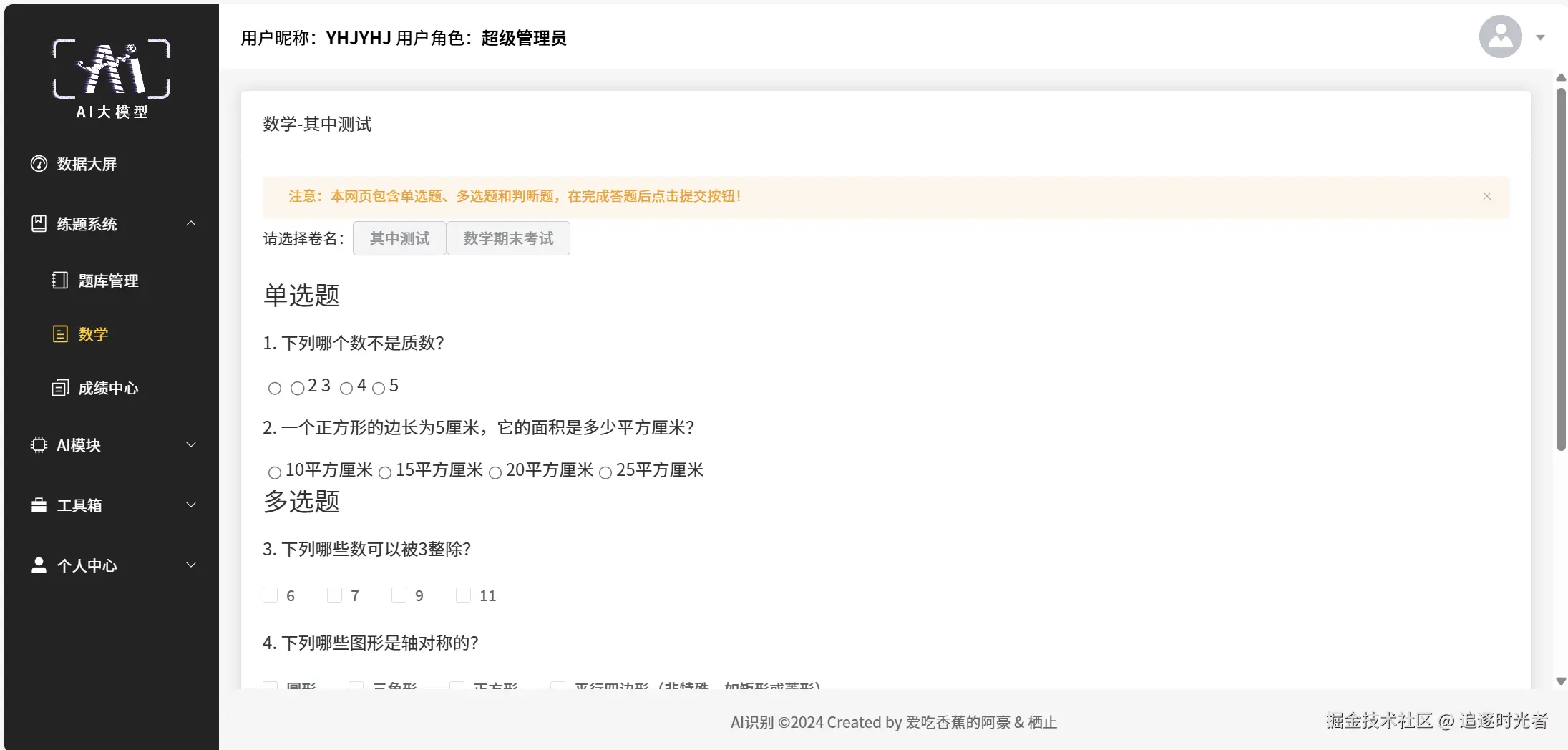Tick checkbox 6 for question 3
Viewport: 1568px width, 750px height.
tap(270, 595)
